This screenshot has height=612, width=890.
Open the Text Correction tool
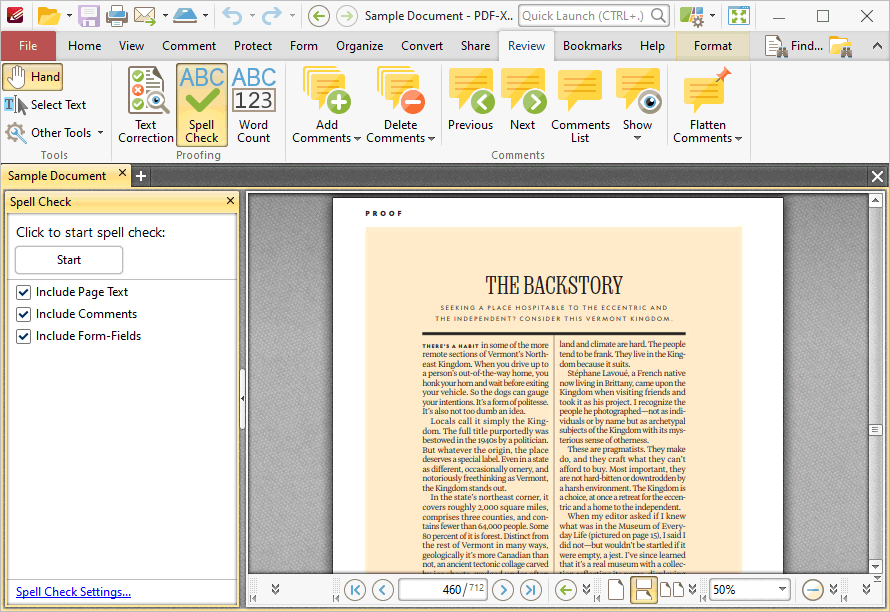tap(145, 105)
